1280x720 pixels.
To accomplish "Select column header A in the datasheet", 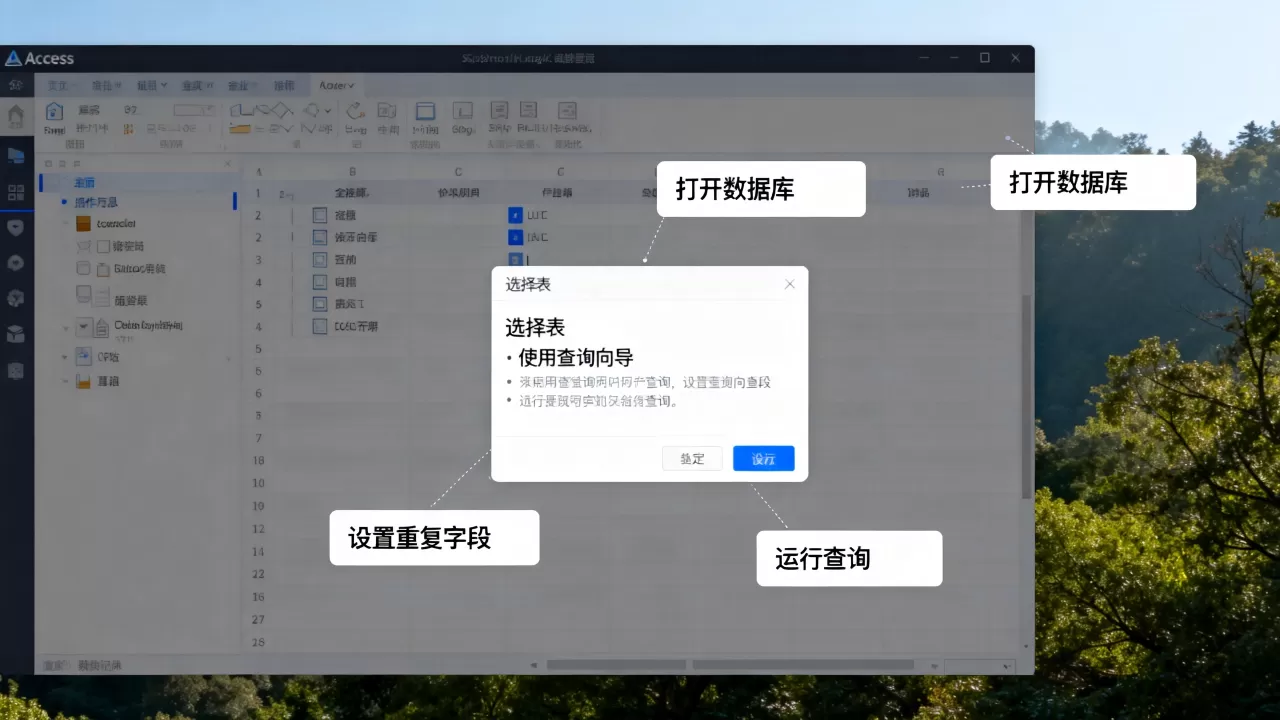I will [x=259, y=172].
